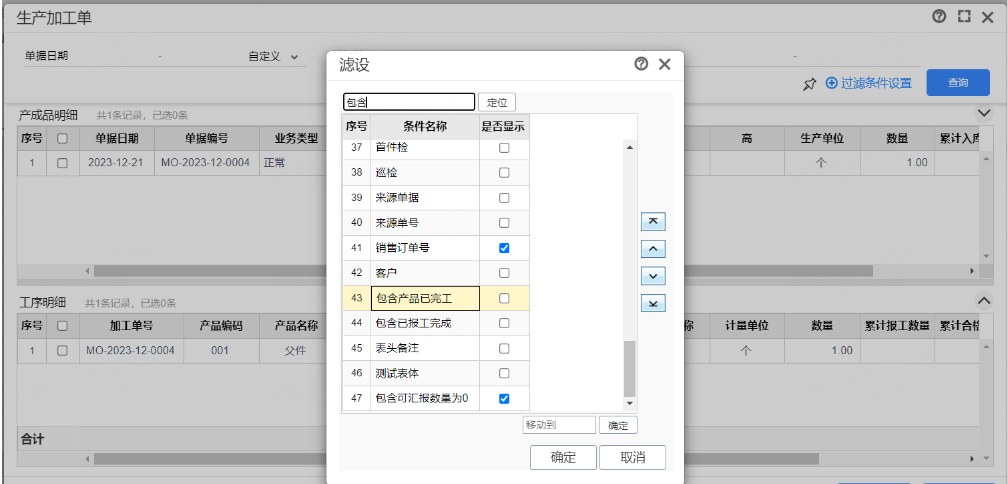Collapse the 产成品明细 section chevron
The width and height of the screenshot is (1007, 484).
tap(984, 114)
